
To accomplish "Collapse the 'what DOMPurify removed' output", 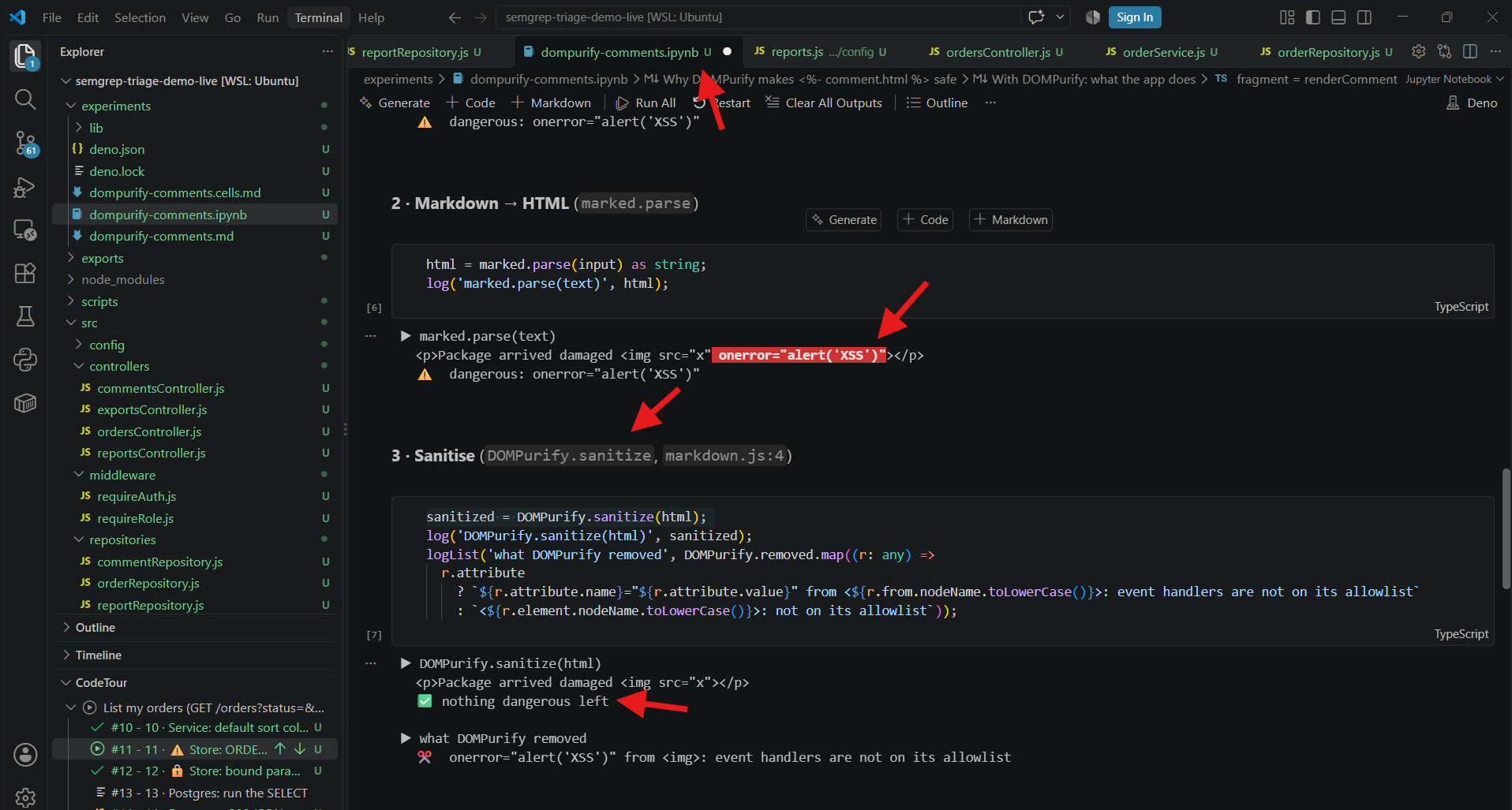I will 406,738.
